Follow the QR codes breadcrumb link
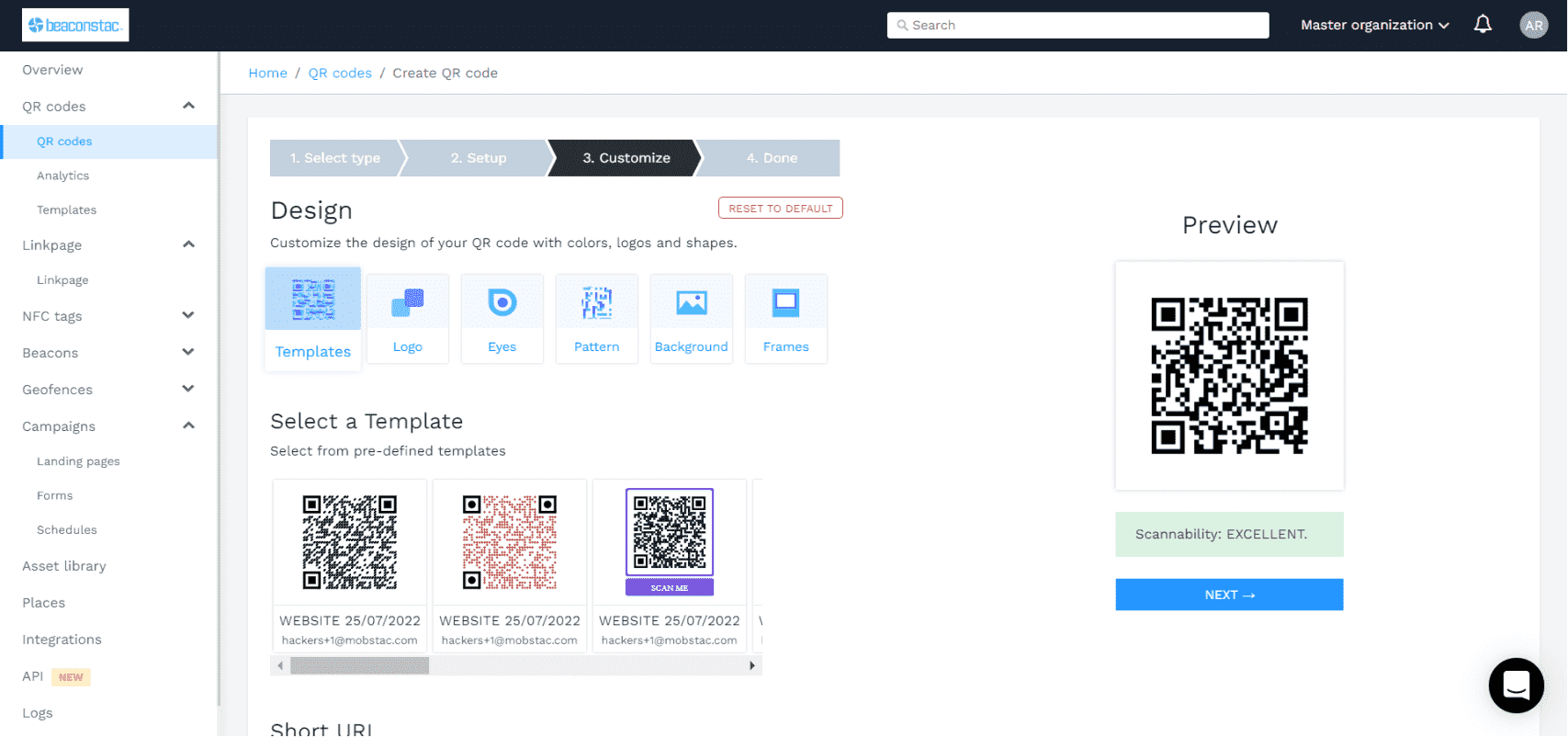The height and width of the screenshot is (737, 1568). tap(340, 74)
